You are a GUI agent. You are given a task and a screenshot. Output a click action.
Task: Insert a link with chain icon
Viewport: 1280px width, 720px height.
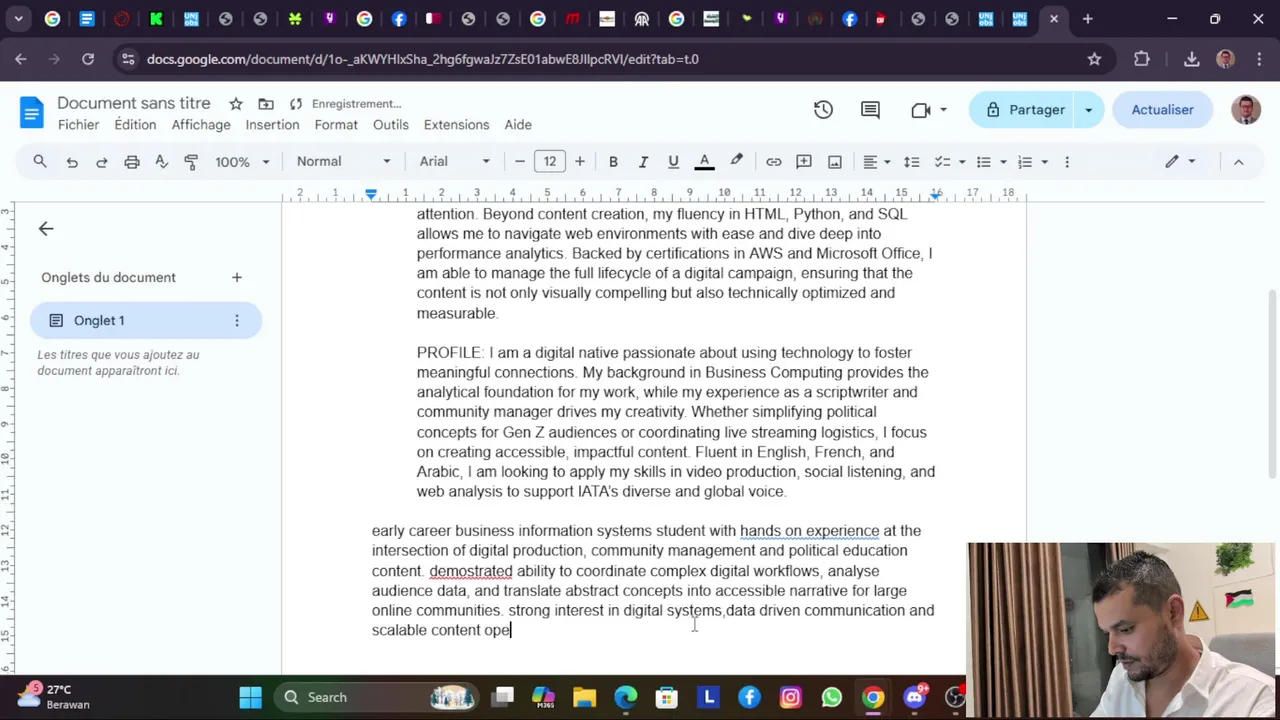(773, 161)
